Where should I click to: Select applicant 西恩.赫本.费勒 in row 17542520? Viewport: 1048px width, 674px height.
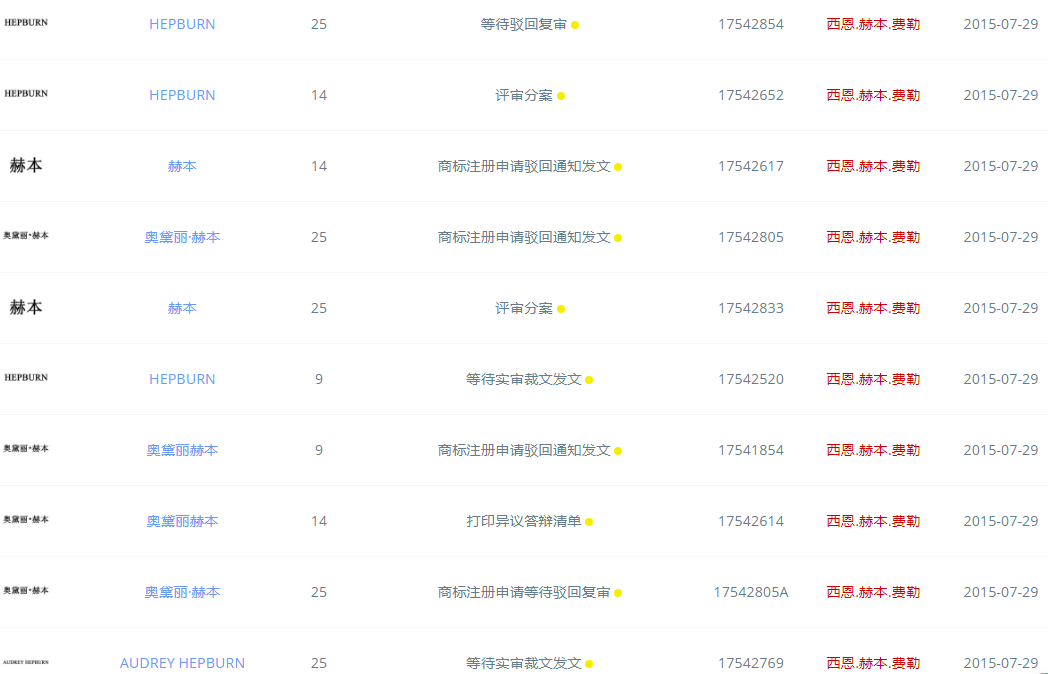pos(873,379)
